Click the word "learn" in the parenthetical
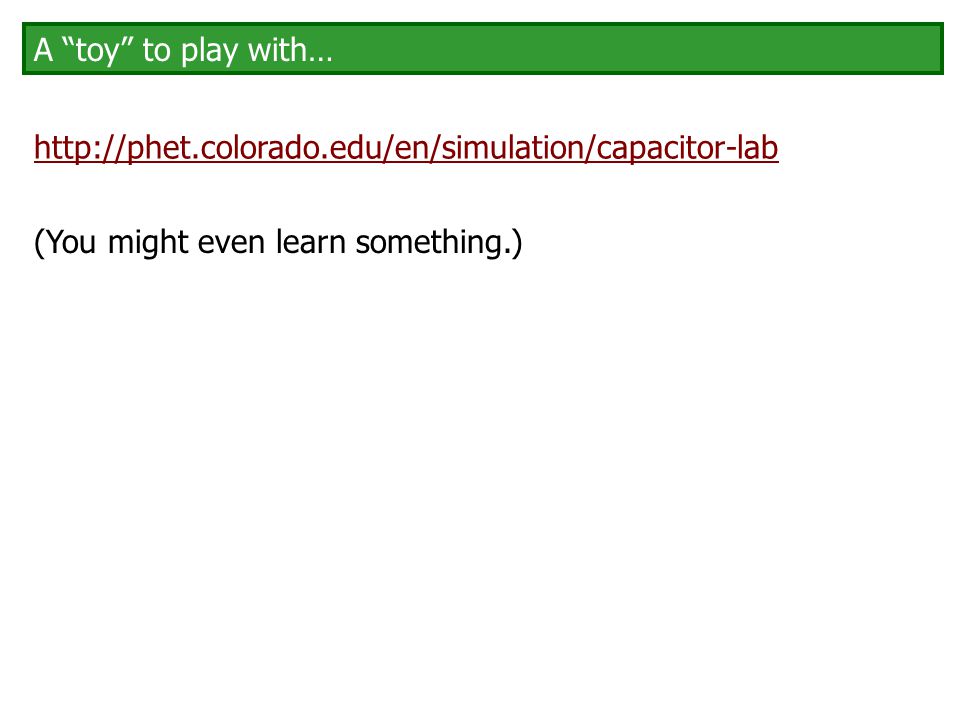Viewport: 960px width, 720px height. (x=311, y=241)
